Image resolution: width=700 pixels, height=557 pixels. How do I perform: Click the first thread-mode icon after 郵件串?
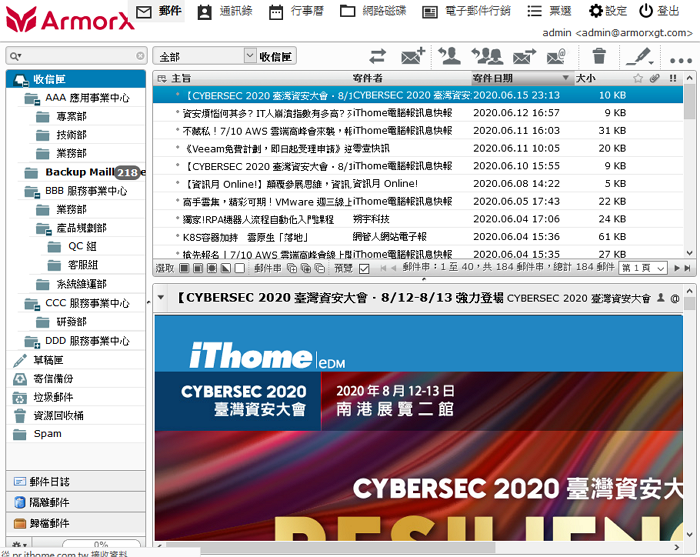click(292, 268)
